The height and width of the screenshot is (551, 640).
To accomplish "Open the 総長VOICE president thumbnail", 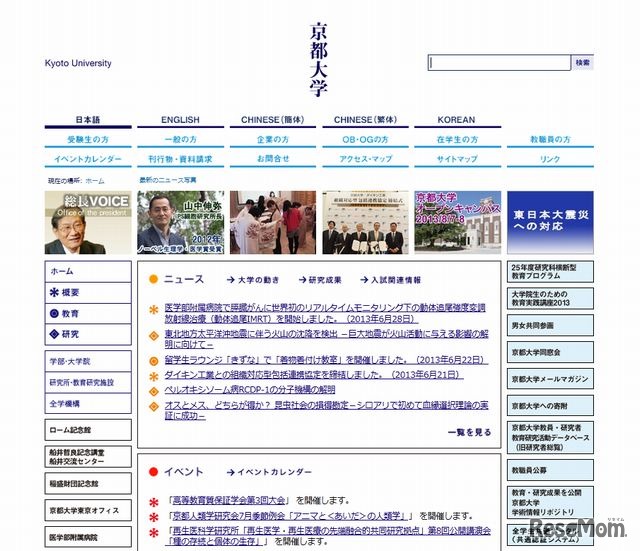I will [x=88, y=222].
